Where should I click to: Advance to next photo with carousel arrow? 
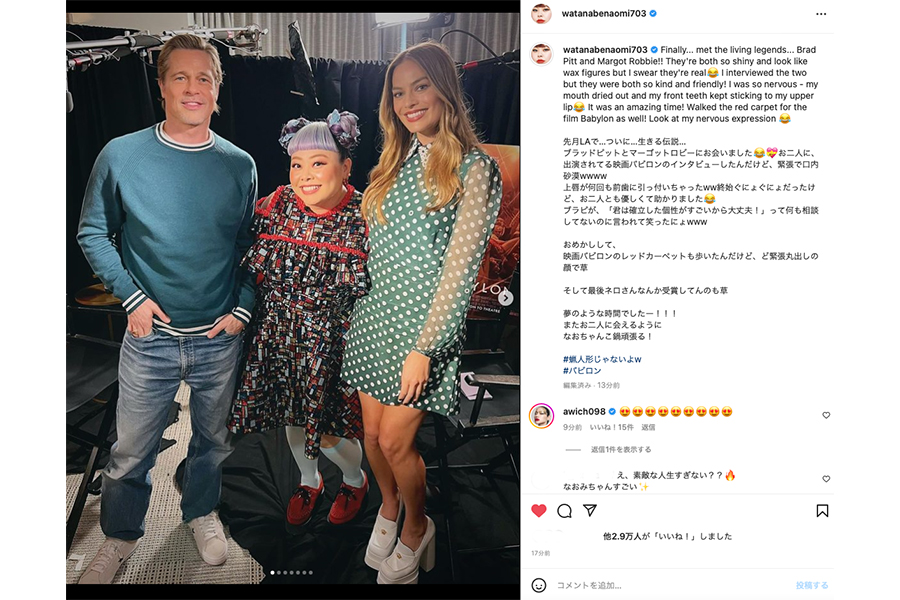tap(505, 297)
